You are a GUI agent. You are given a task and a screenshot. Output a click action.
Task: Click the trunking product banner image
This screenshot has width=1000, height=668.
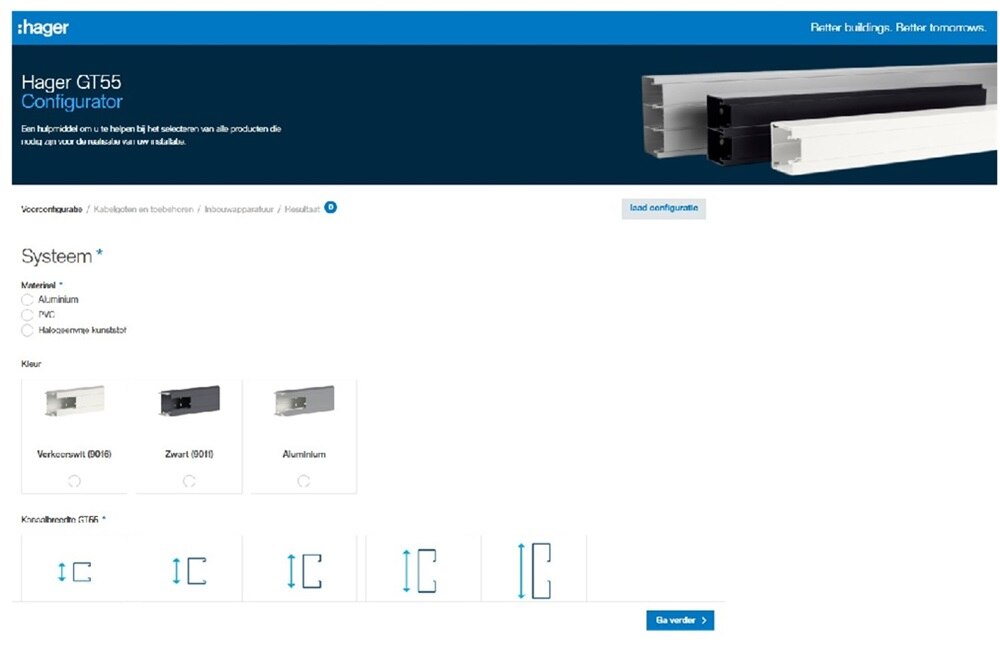point(819,119)
